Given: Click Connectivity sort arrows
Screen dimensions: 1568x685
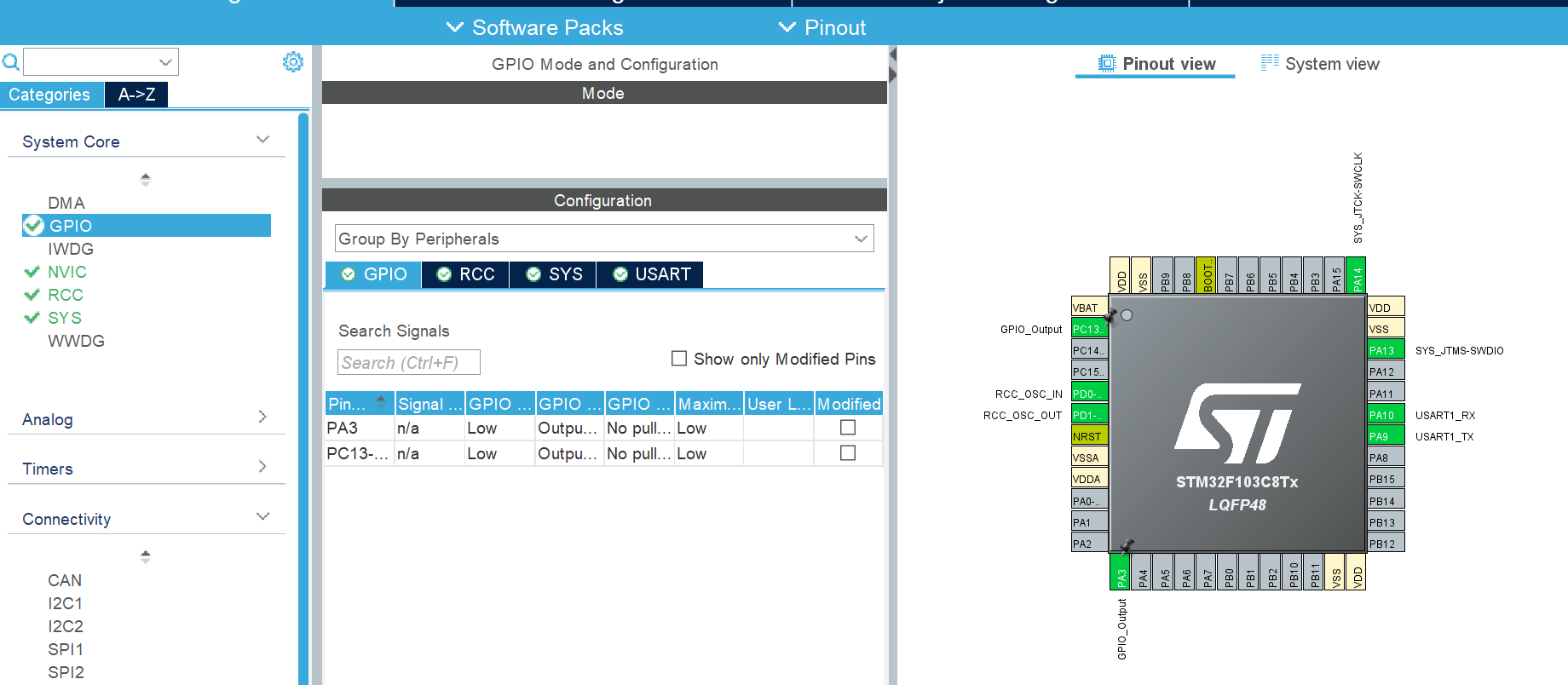Looking at the screenshot, I should [146, 557].
